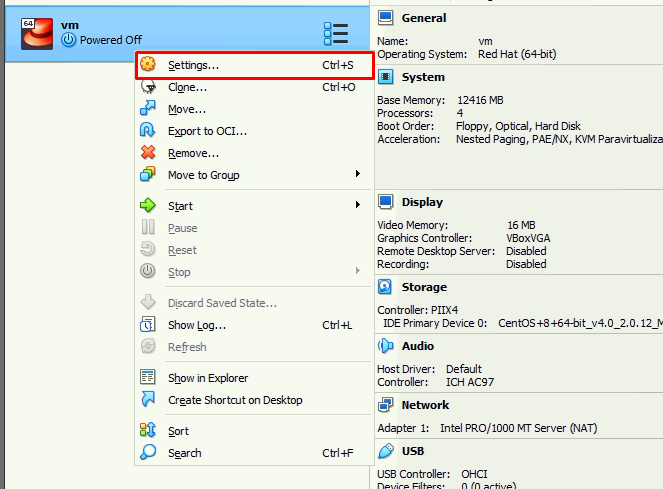Image resolution: width=663 pixels, height=489 pixels.
Task: Open the Audio section header
Action: 418,346
